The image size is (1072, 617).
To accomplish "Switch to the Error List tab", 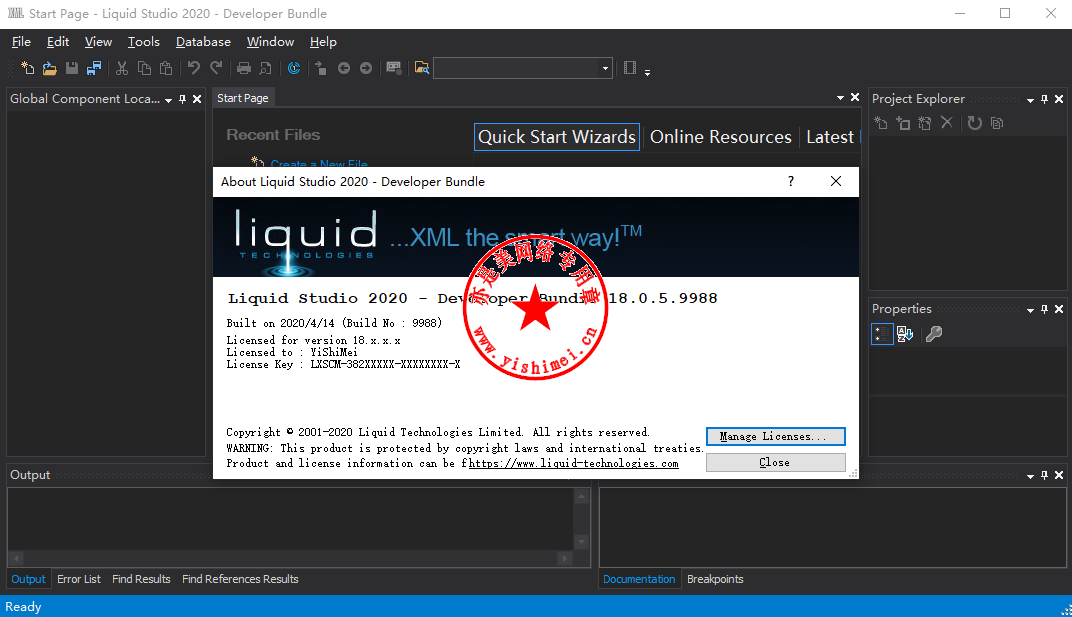I will pyautogui.click(x=79, y=579).
